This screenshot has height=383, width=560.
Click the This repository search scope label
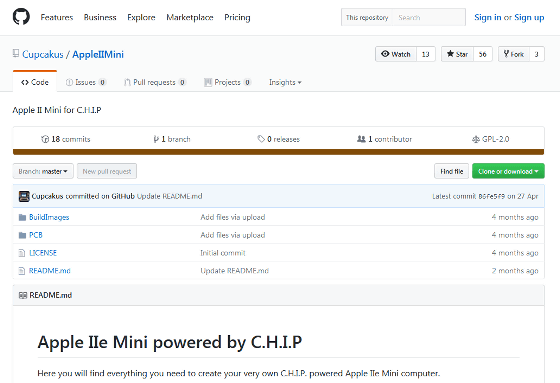coord(367,17)
